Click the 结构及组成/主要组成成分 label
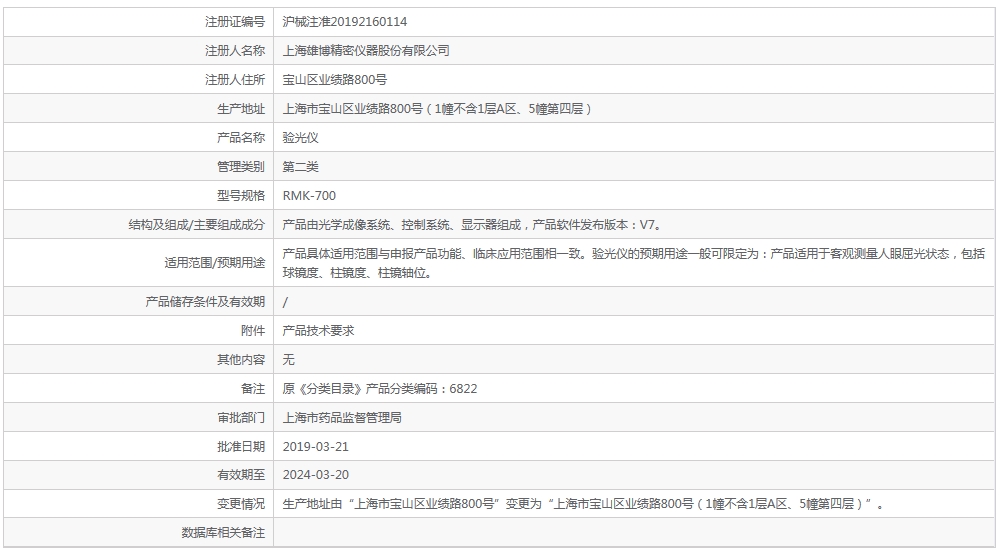Viewport: 1007px width, 555px height. pyautogui.click(x=197, y=225)
